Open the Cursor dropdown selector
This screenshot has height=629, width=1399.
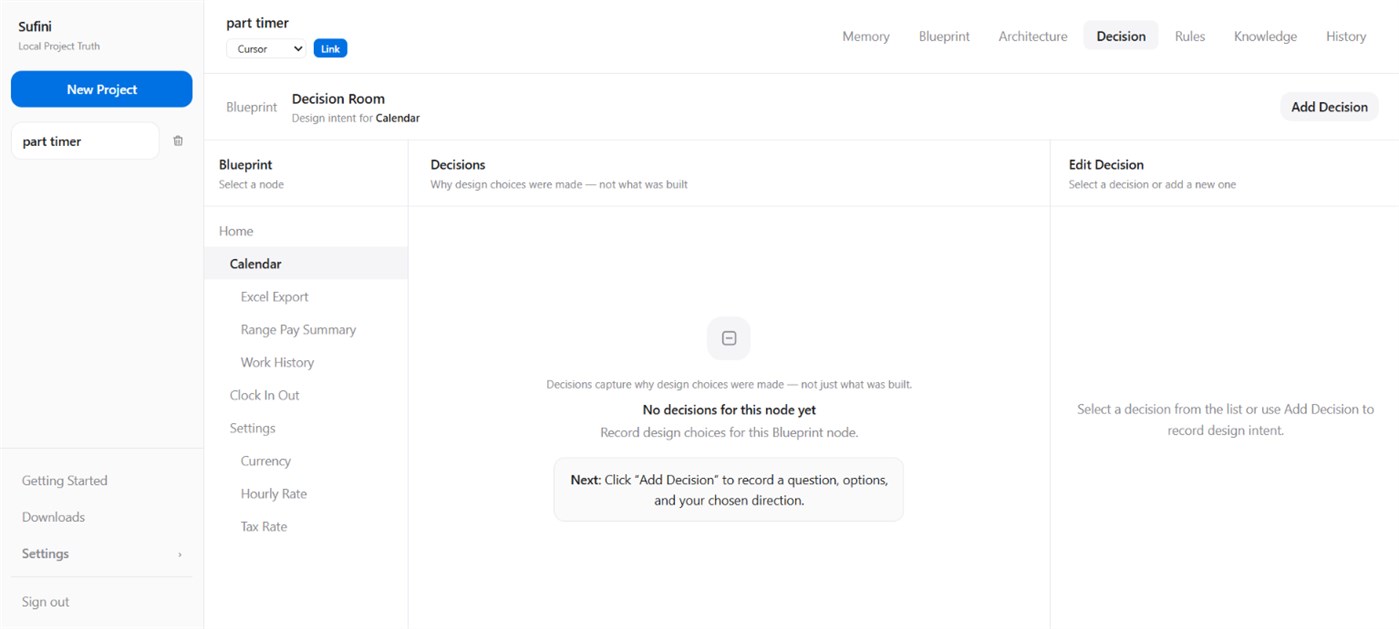tap(266, 48)
